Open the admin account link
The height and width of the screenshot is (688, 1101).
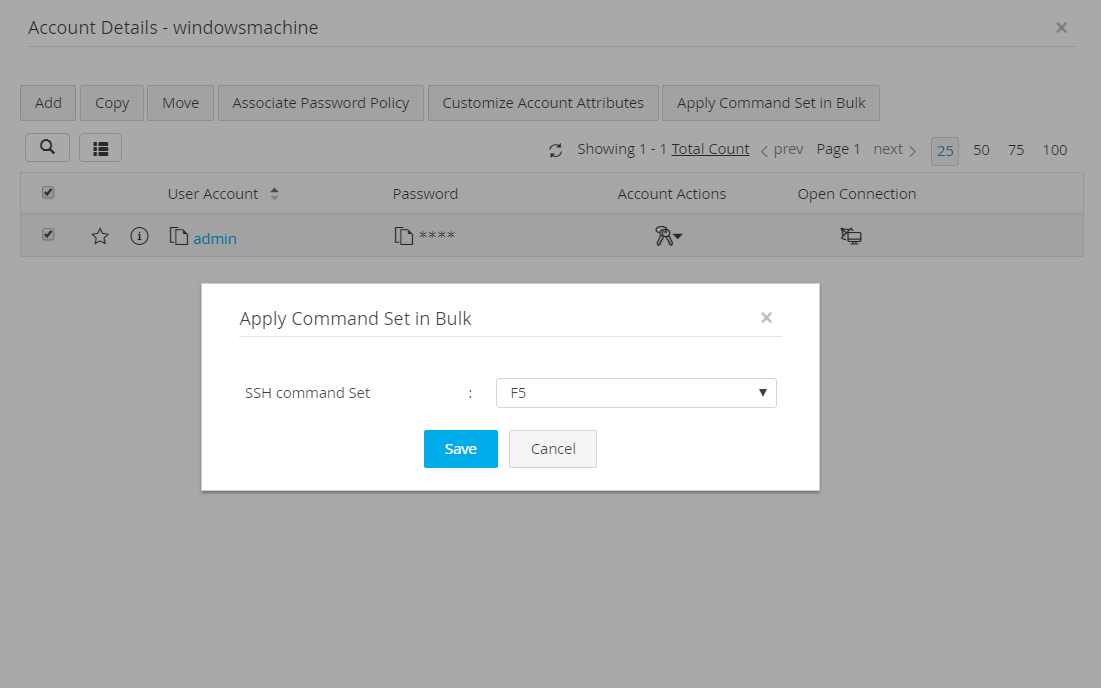pos(215,239)
